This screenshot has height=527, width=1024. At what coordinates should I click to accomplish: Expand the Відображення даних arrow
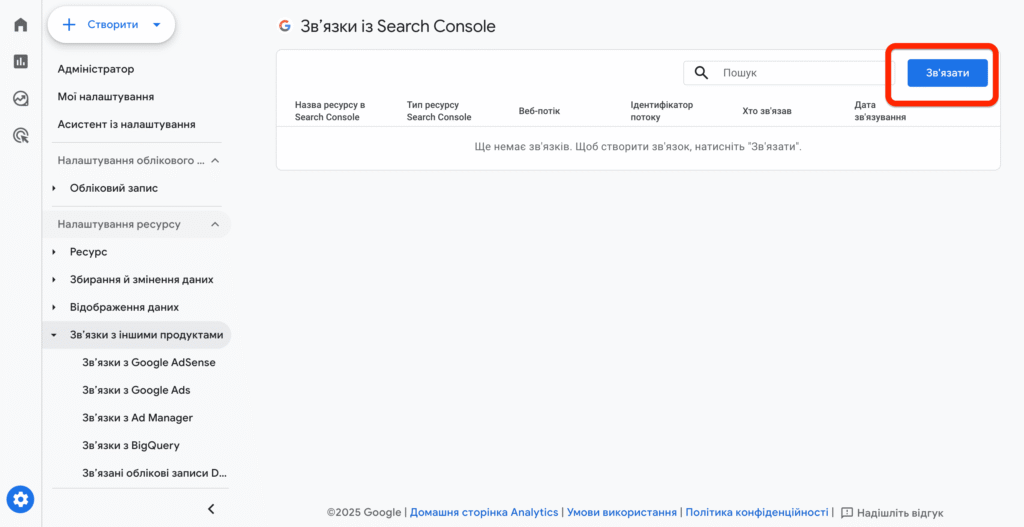[54, 307]
